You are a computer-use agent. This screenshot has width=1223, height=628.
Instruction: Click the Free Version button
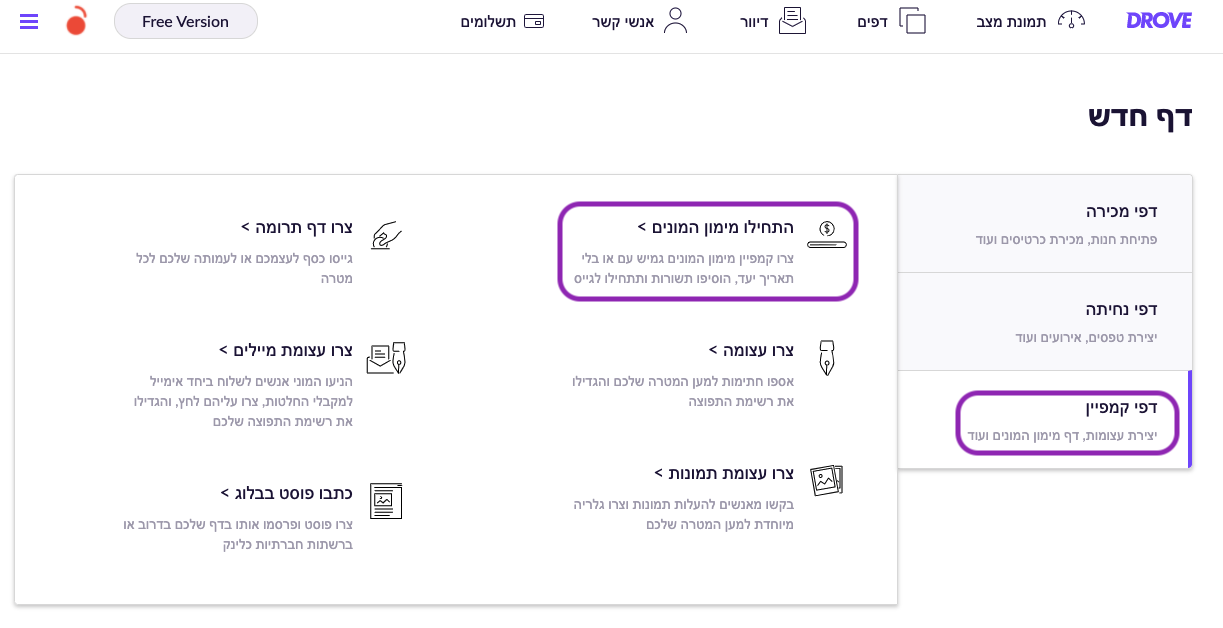[186, 21]
